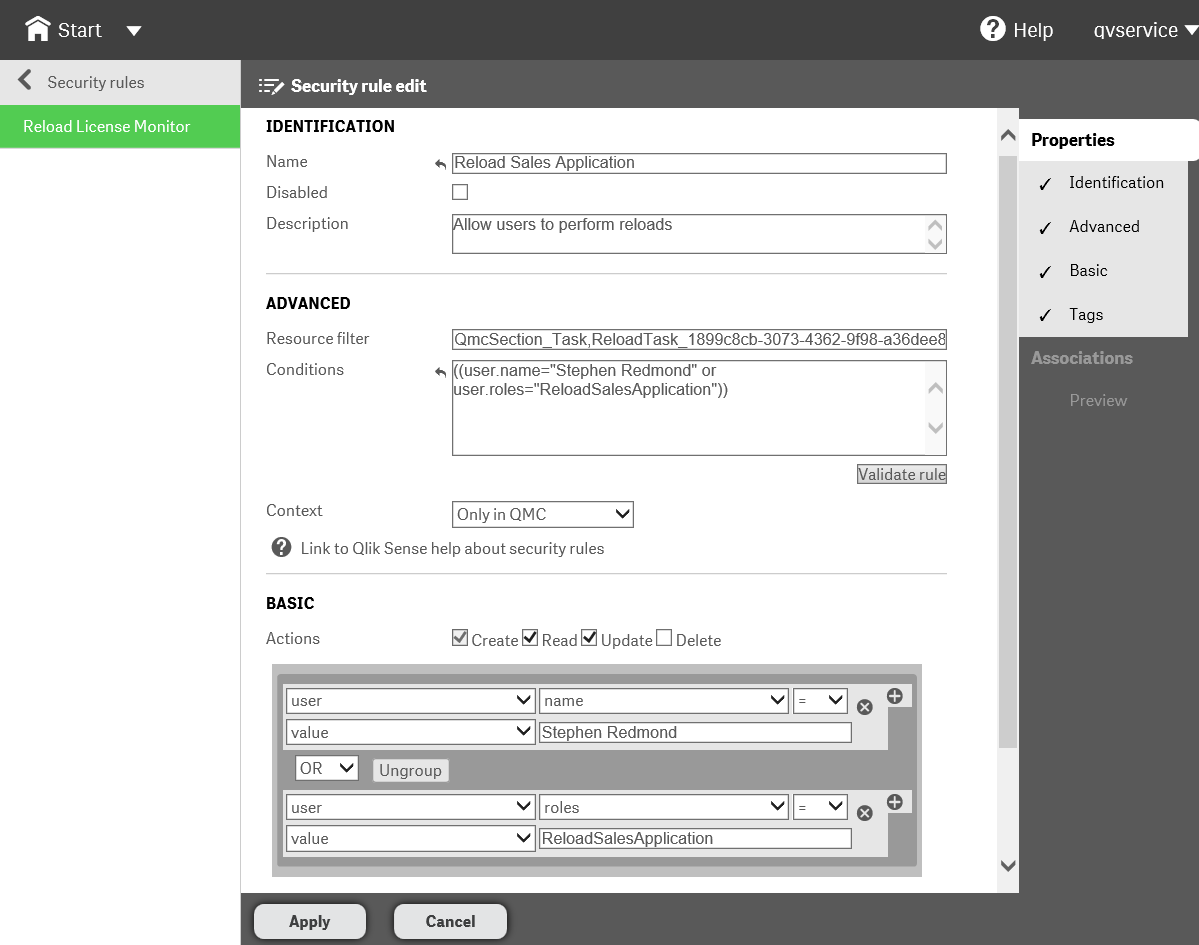Uncheck the Read action checkbox

pyautogui.click(x=529, y=637)
